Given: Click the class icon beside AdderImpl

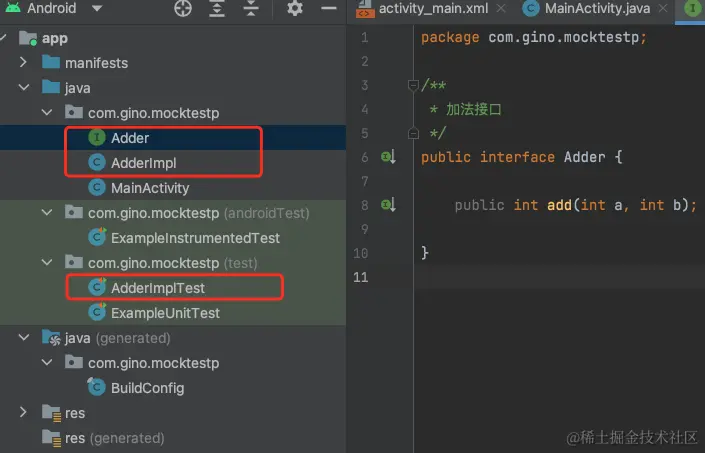Looking at the screenshot, I should coord(97,162).
